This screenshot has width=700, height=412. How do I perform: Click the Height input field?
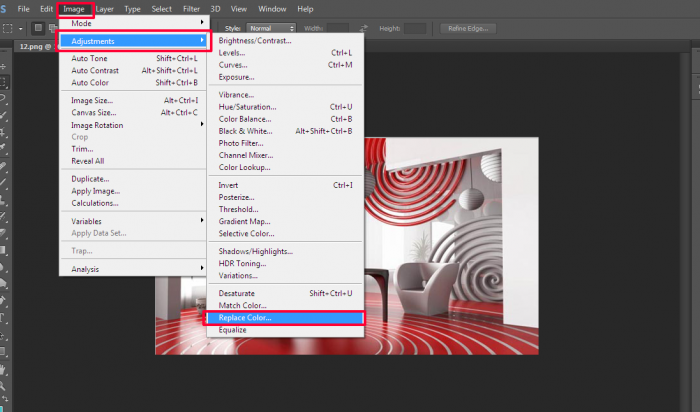pyautogui.click(x=415, y=28)
